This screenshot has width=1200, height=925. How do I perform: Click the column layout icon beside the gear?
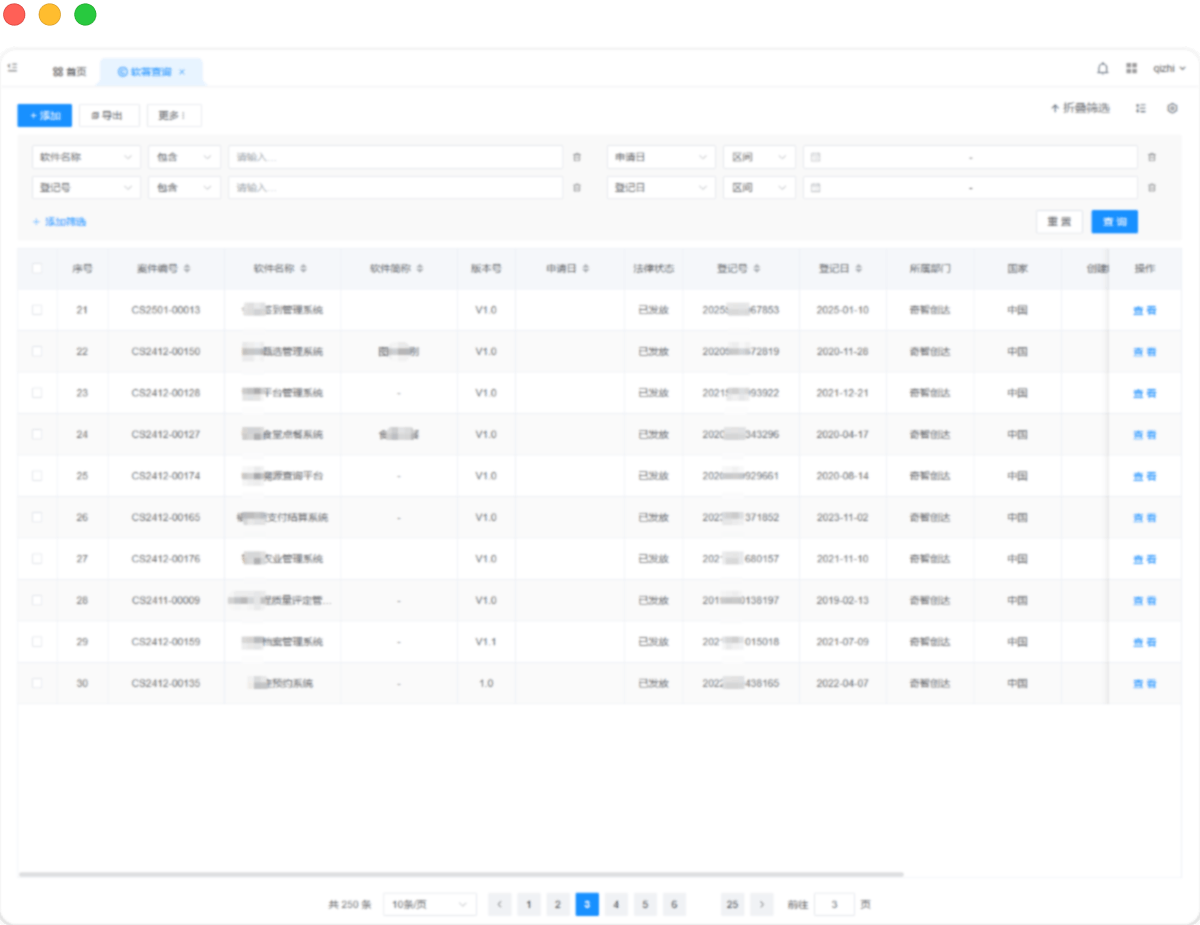point(1140,108)
